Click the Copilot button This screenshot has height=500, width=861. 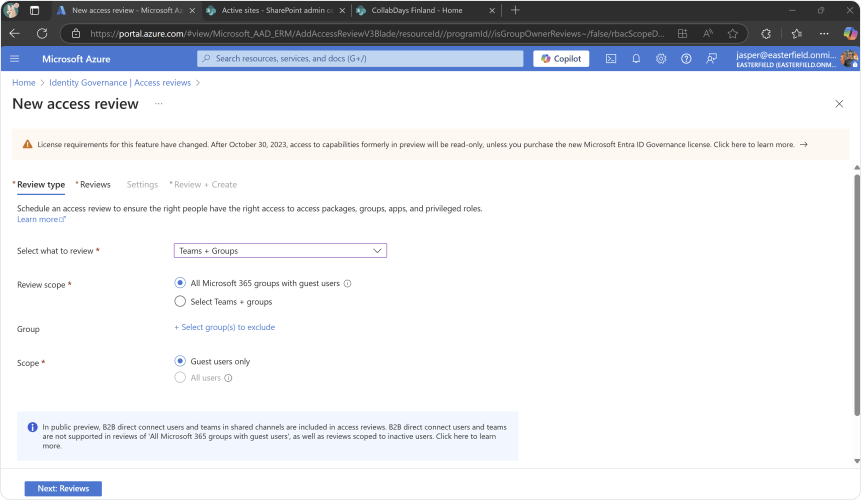561,59
